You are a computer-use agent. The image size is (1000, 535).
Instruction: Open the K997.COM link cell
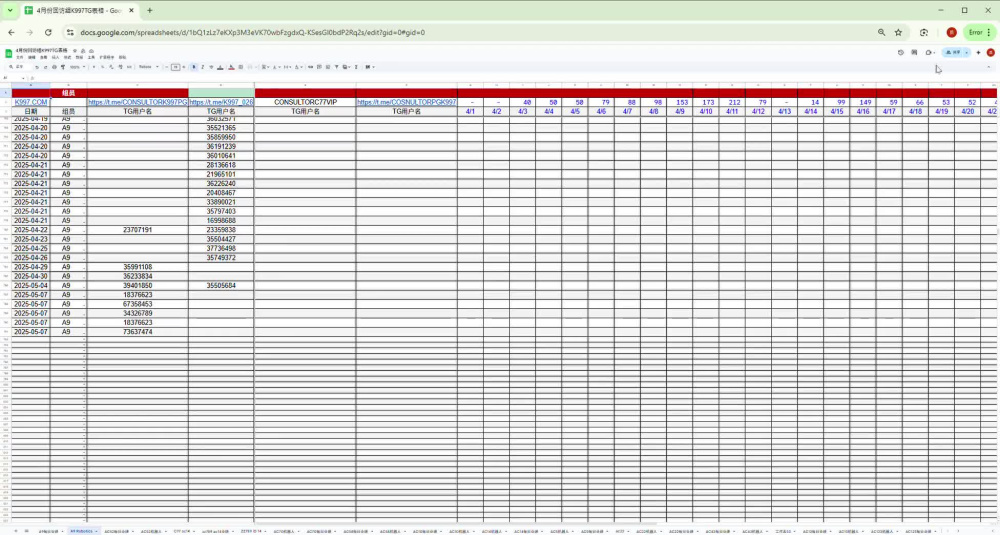31,102
